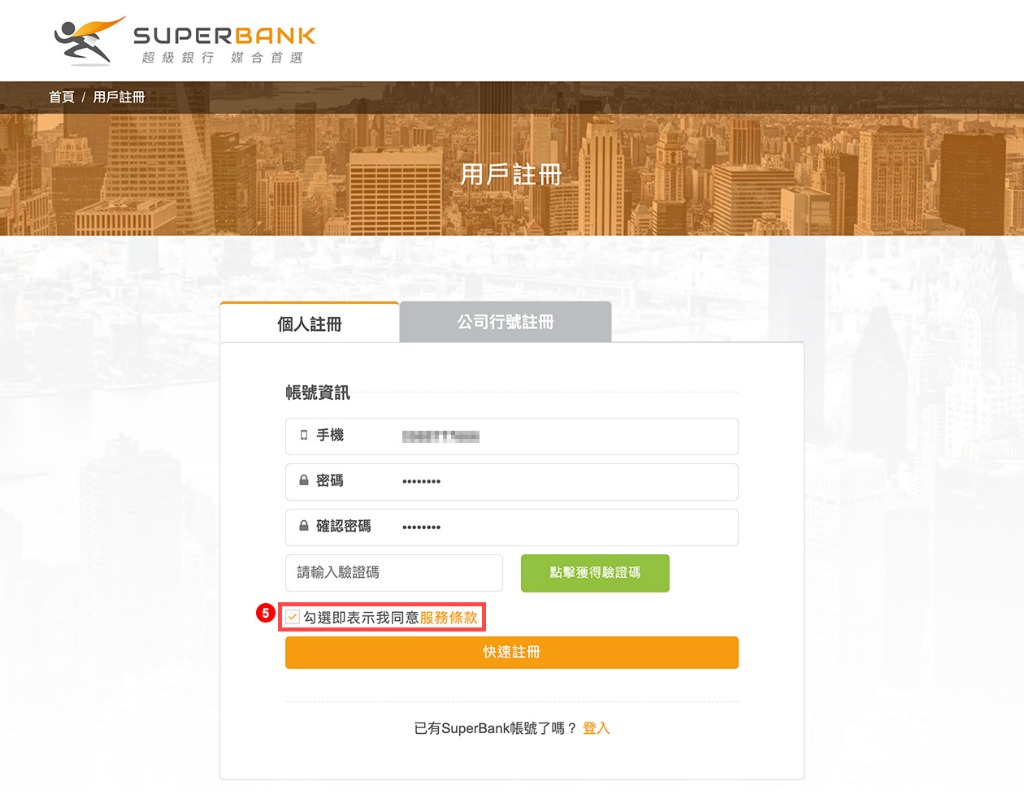Focus the 確認密碼 confirm password field
The width and height of the screenshot is (1024, 804).
tap(511, 527)
